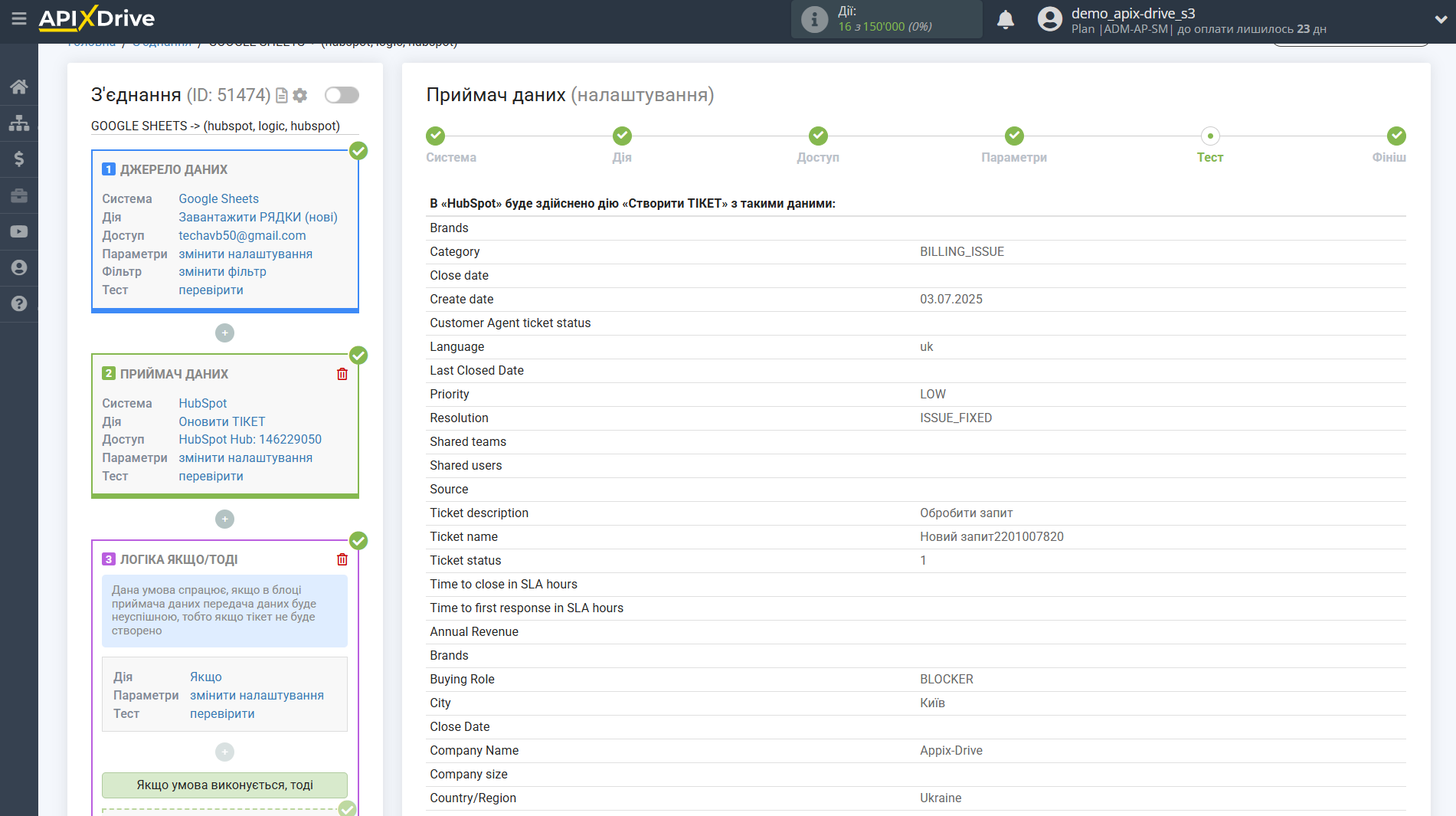Viewport: 1456px width, 816px height.
Task: Open the notifications bell
Action: coord(1006,19)
